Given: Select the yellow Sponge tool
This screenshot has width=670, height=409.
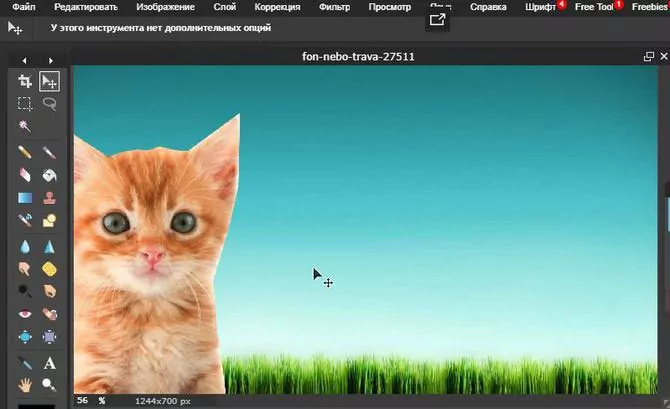Looking at the screenshot, I should coord(50,269).
